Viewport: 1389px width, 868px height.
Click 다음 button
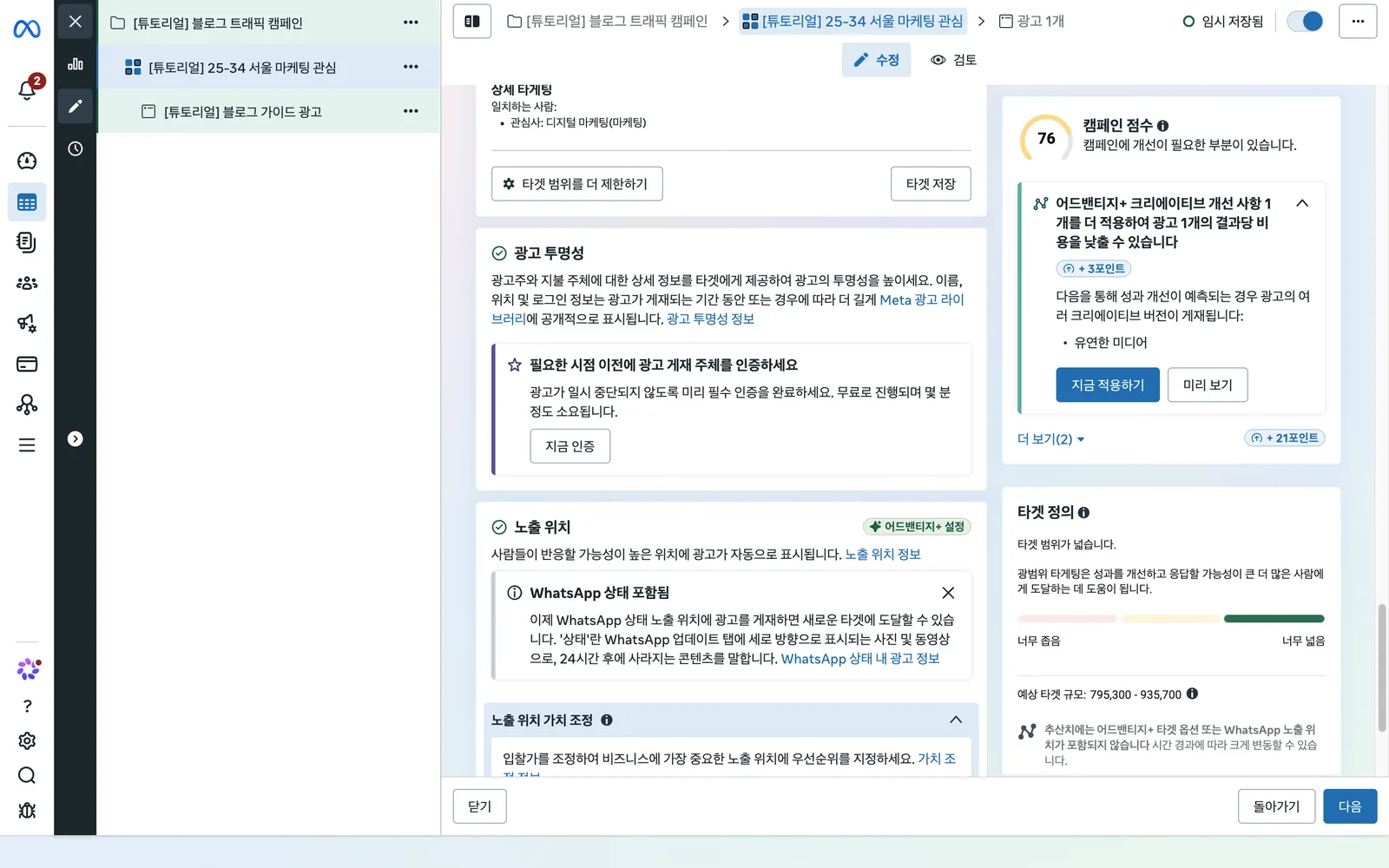1350,806
